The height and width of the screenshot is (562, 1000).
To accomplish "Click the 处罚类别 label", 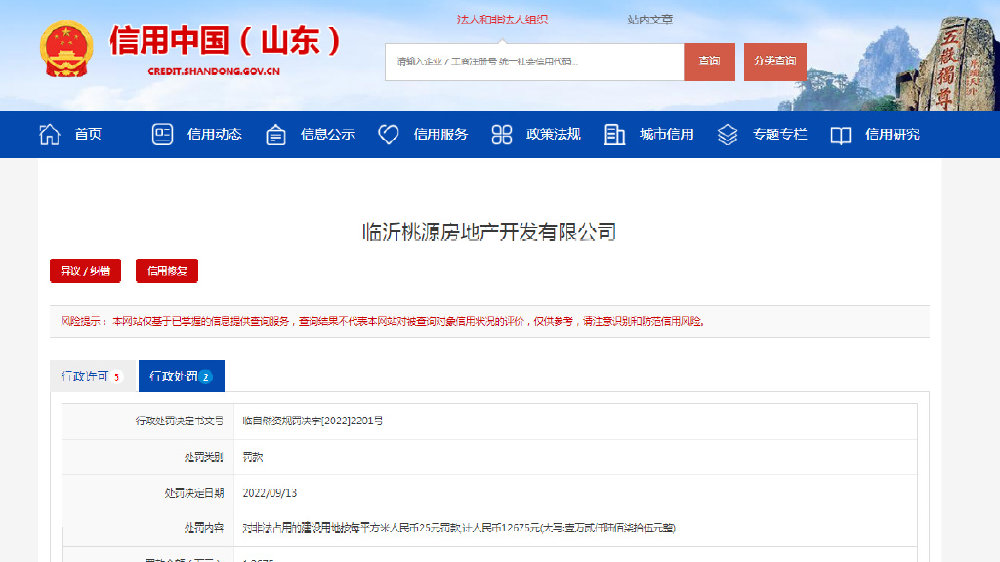I will click(204, 457).
